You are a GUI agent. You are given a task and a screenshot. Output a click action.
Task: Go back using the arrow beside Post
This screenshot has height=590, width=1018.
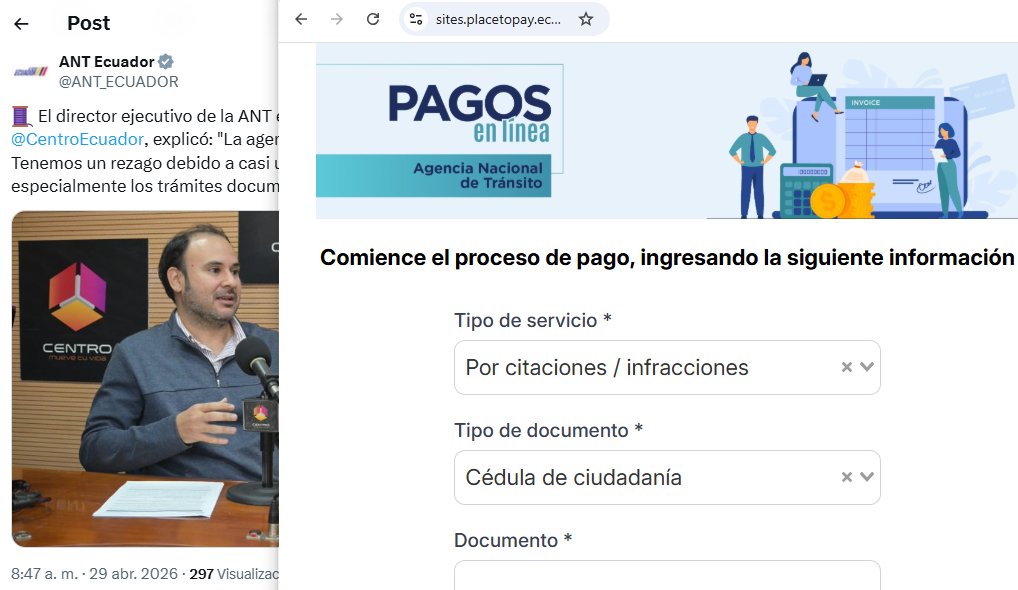pos(21,24)
